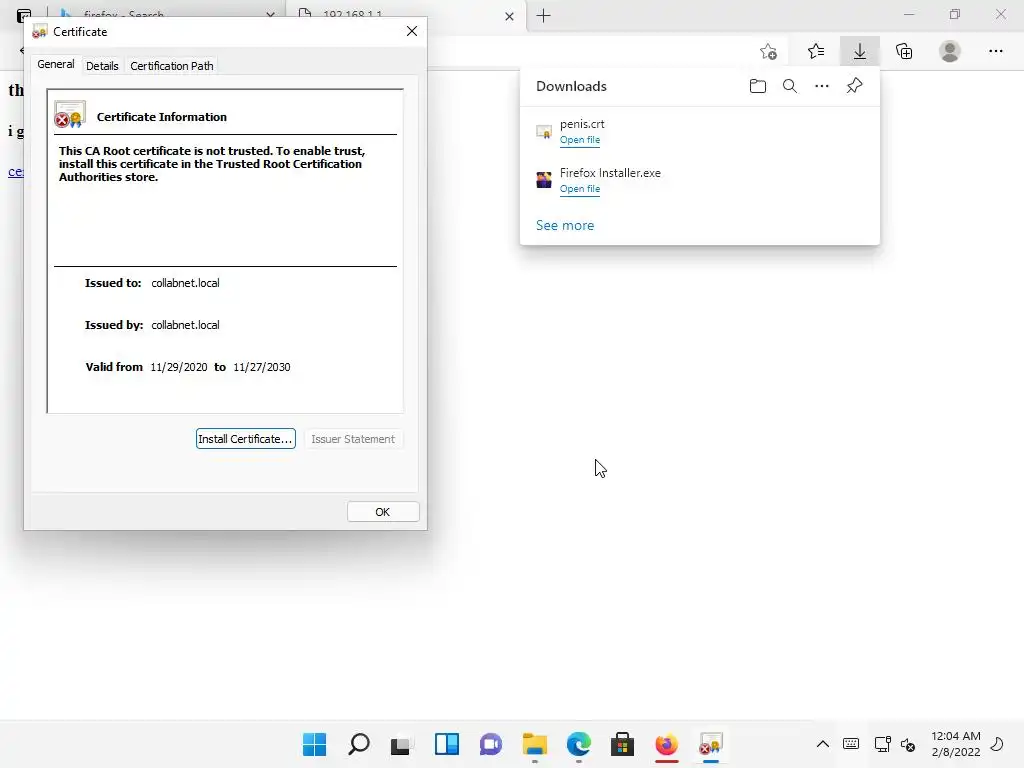The width and height of the screenshot is (1024, 768).
Task: Click See more in Downloads panel
Action: coord(565,225)
